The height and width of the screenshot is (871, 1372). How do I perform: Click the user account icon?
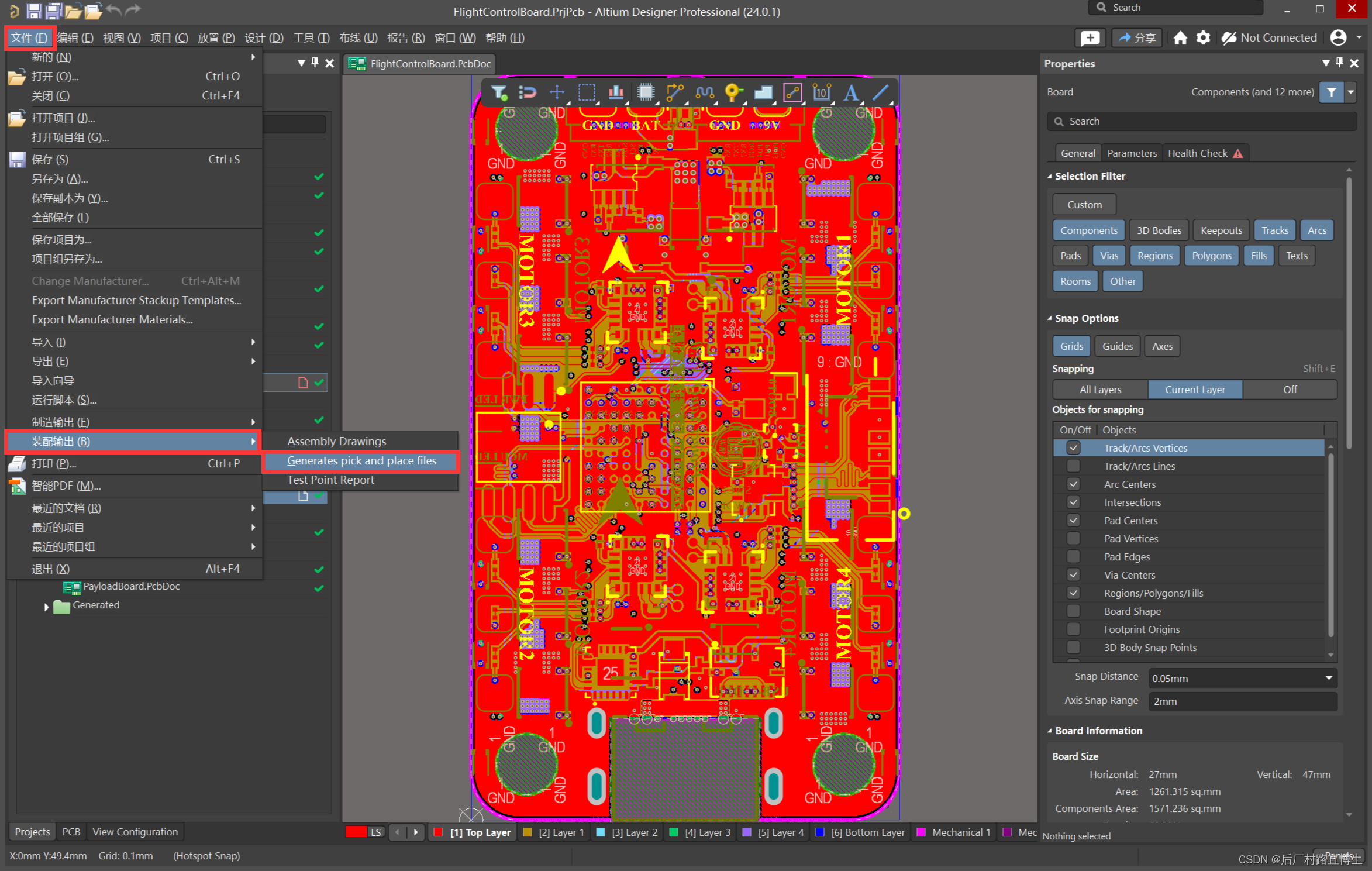coord(1339,38)
